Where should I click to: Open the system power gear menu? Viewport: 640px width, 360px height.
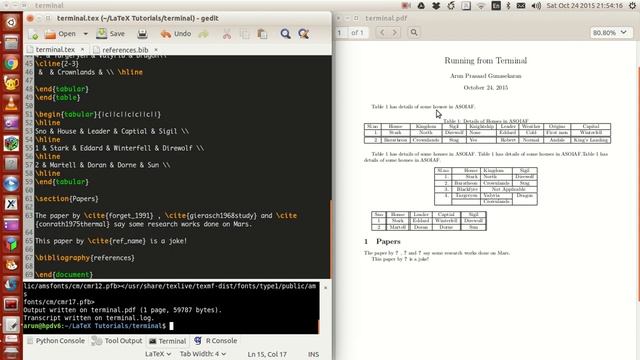pos(632,6)
